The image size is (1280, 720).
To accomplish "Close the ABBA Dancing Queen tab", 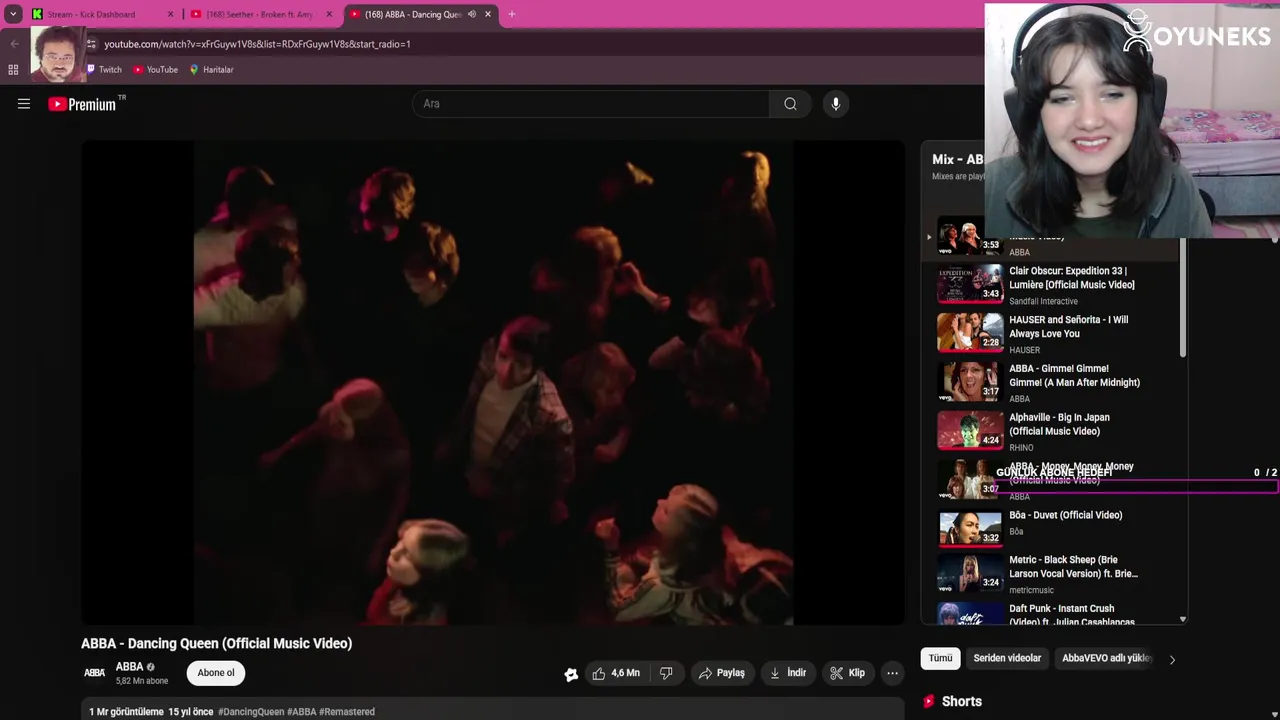I will point(488,14).
